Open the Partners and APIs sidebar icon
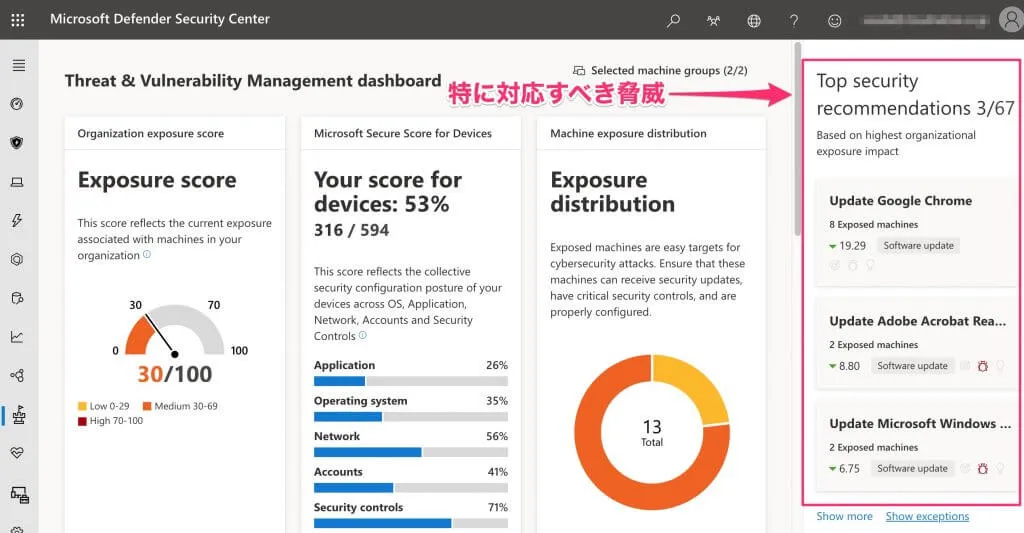The height and width of the screenshot is (533, 1024). 17,376
